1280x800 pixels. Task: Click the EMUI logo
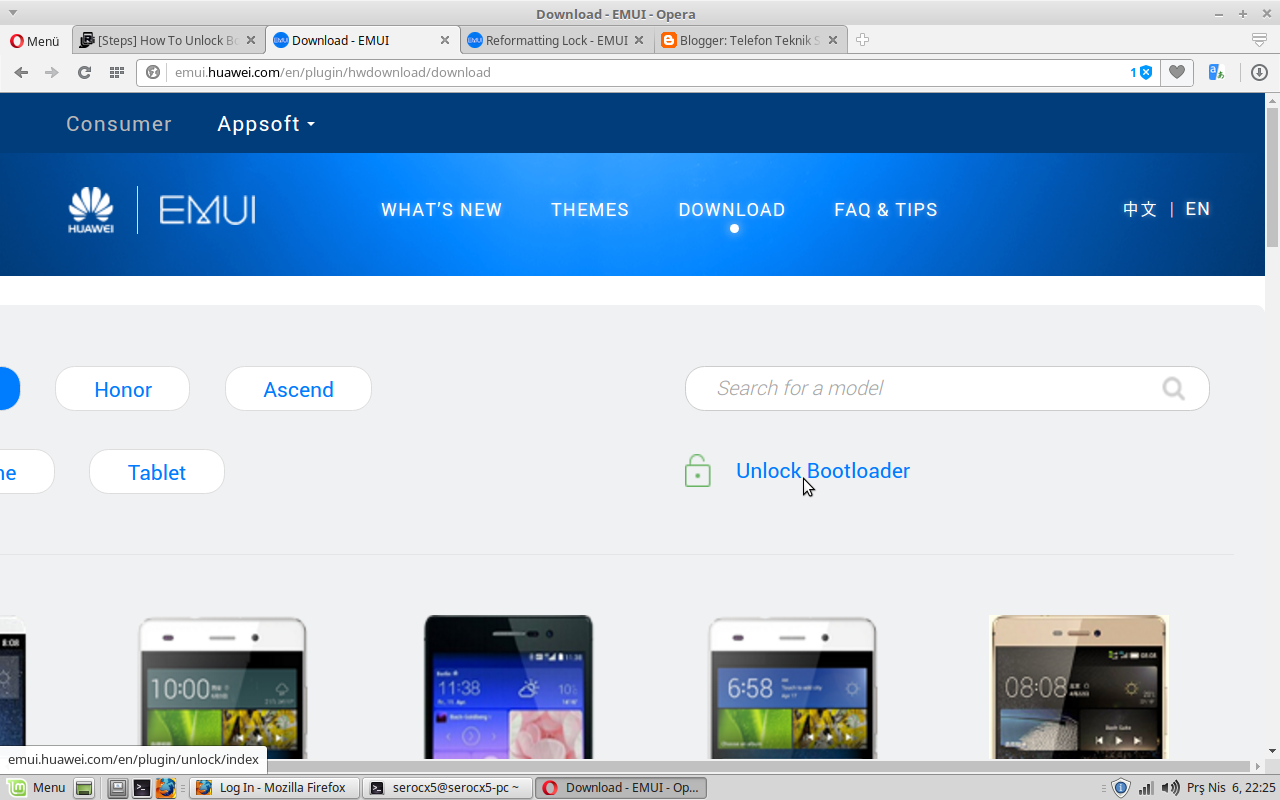point(207,210)
